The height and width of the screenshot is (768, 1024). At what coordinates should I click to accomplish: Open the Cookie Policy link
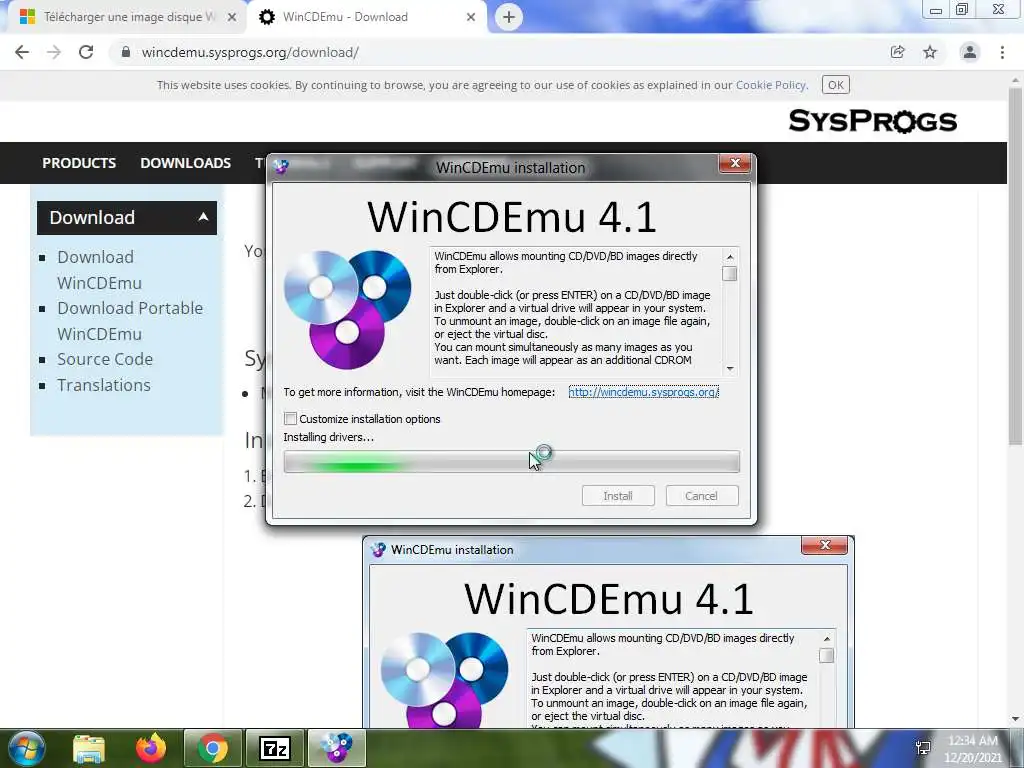[x=771, y=85]
